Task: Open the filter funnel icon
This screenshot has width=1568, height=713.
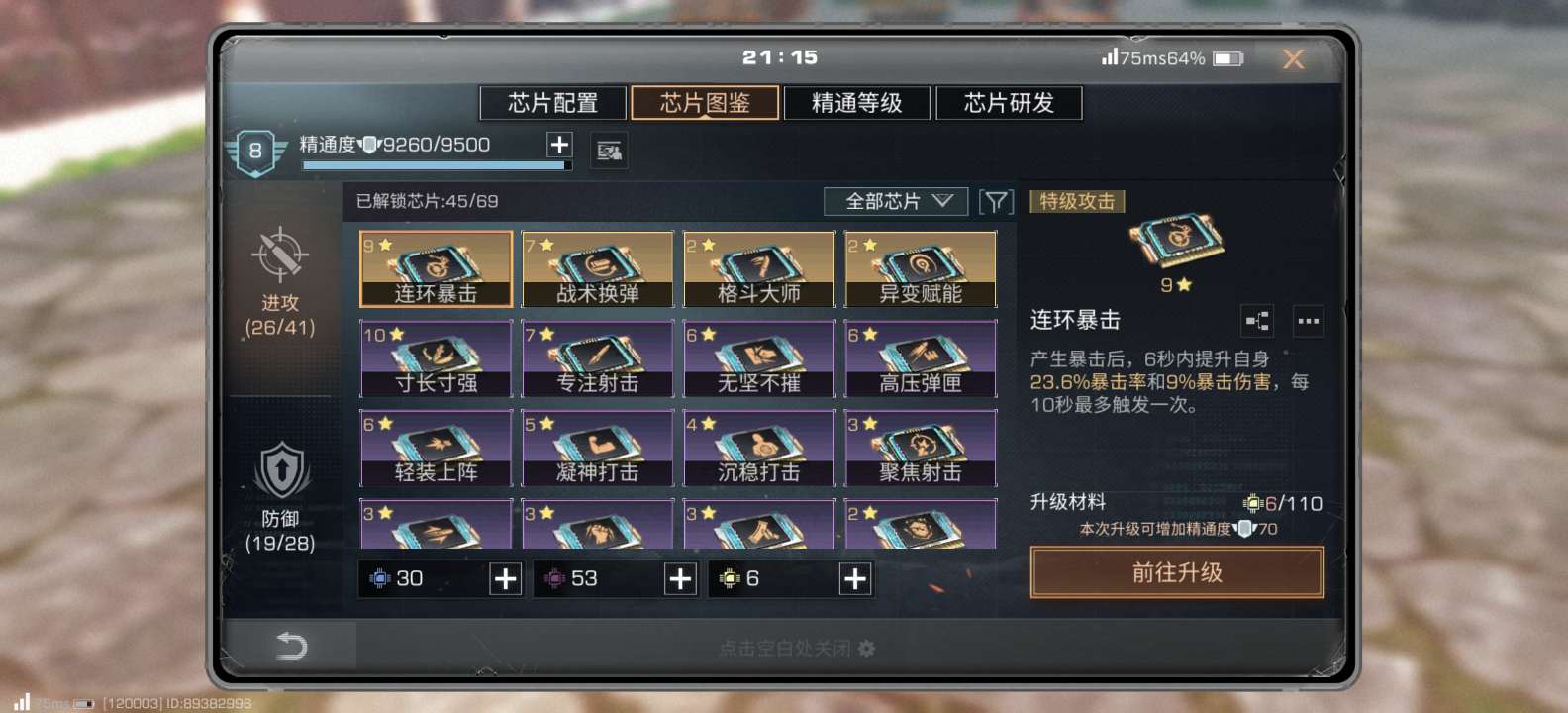Action: tap(996, 202)
